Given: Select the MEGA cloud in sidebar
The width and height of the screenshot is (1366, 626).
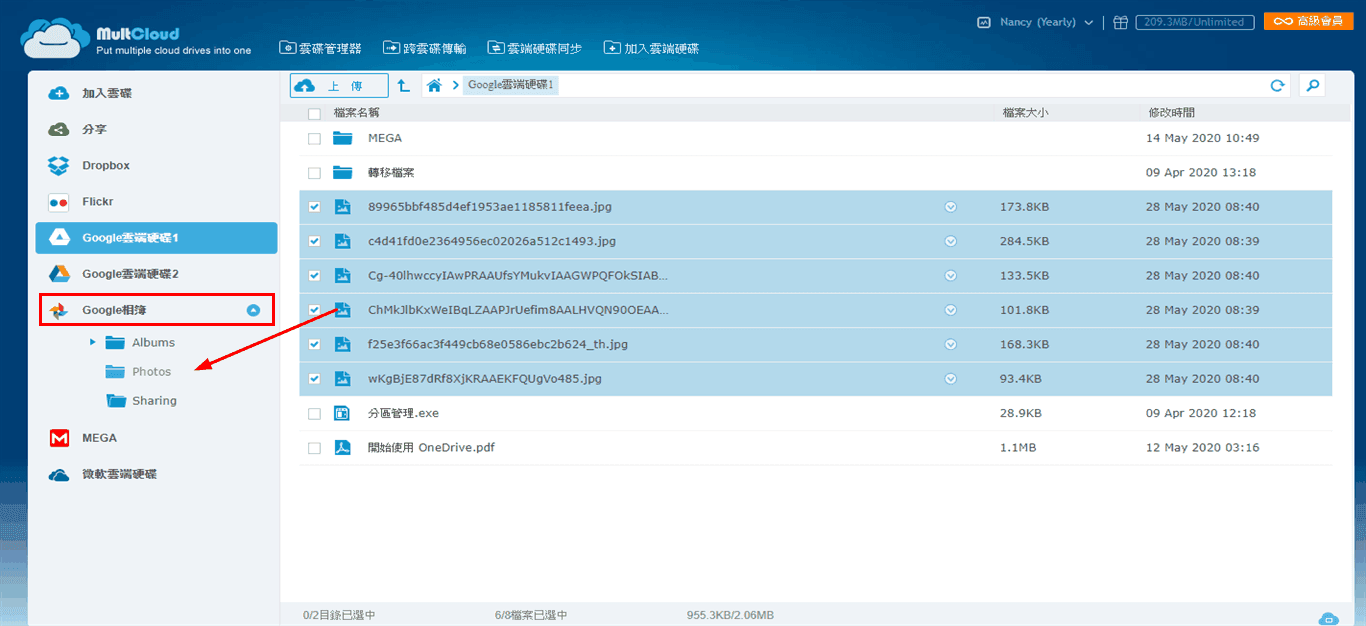Looking at the screenshot, I should 99,438.
